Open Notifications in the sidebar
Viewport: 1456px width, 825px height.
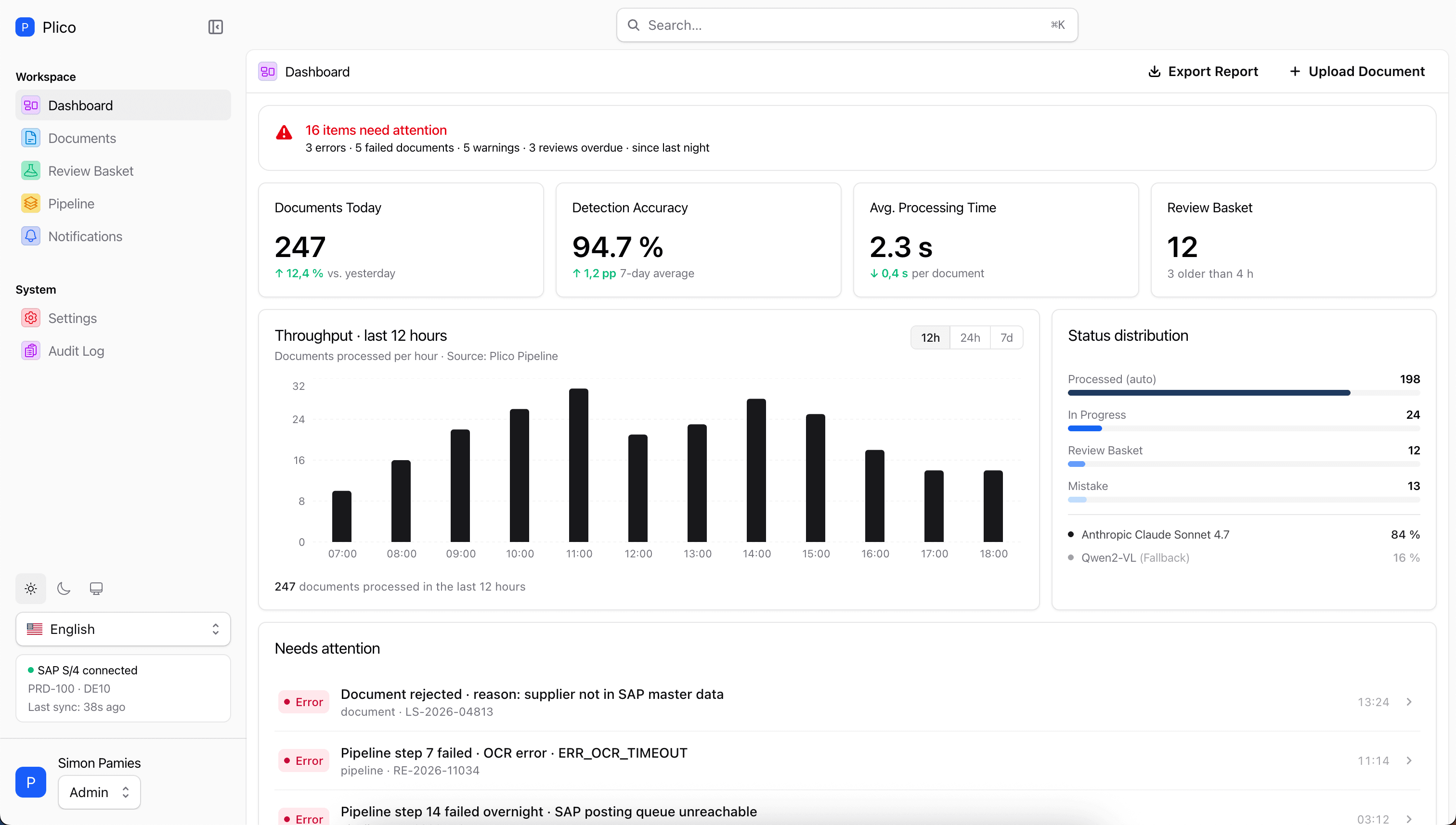[123, 236]
